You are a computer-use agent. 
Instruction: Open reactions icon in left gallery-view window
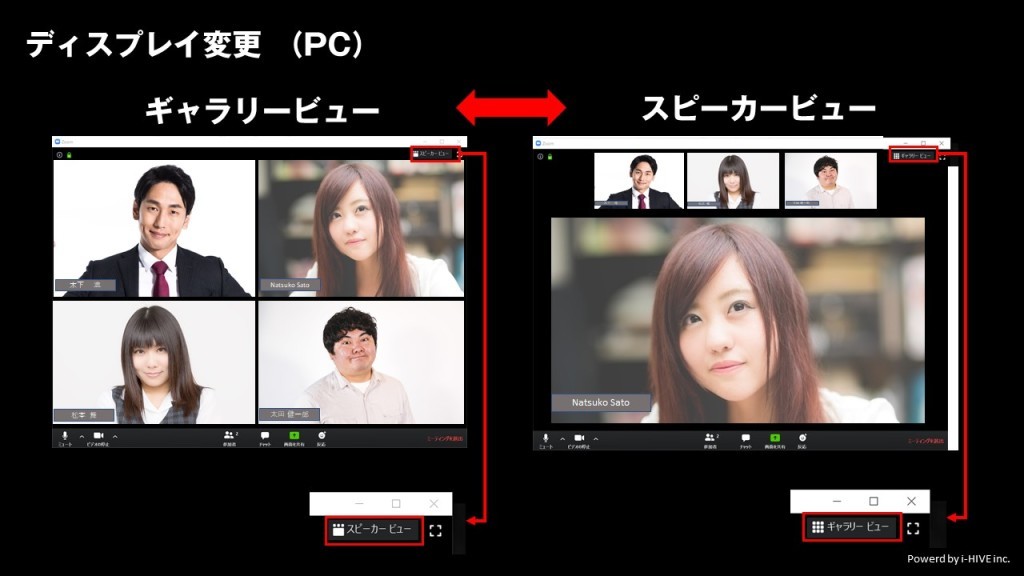322,436
